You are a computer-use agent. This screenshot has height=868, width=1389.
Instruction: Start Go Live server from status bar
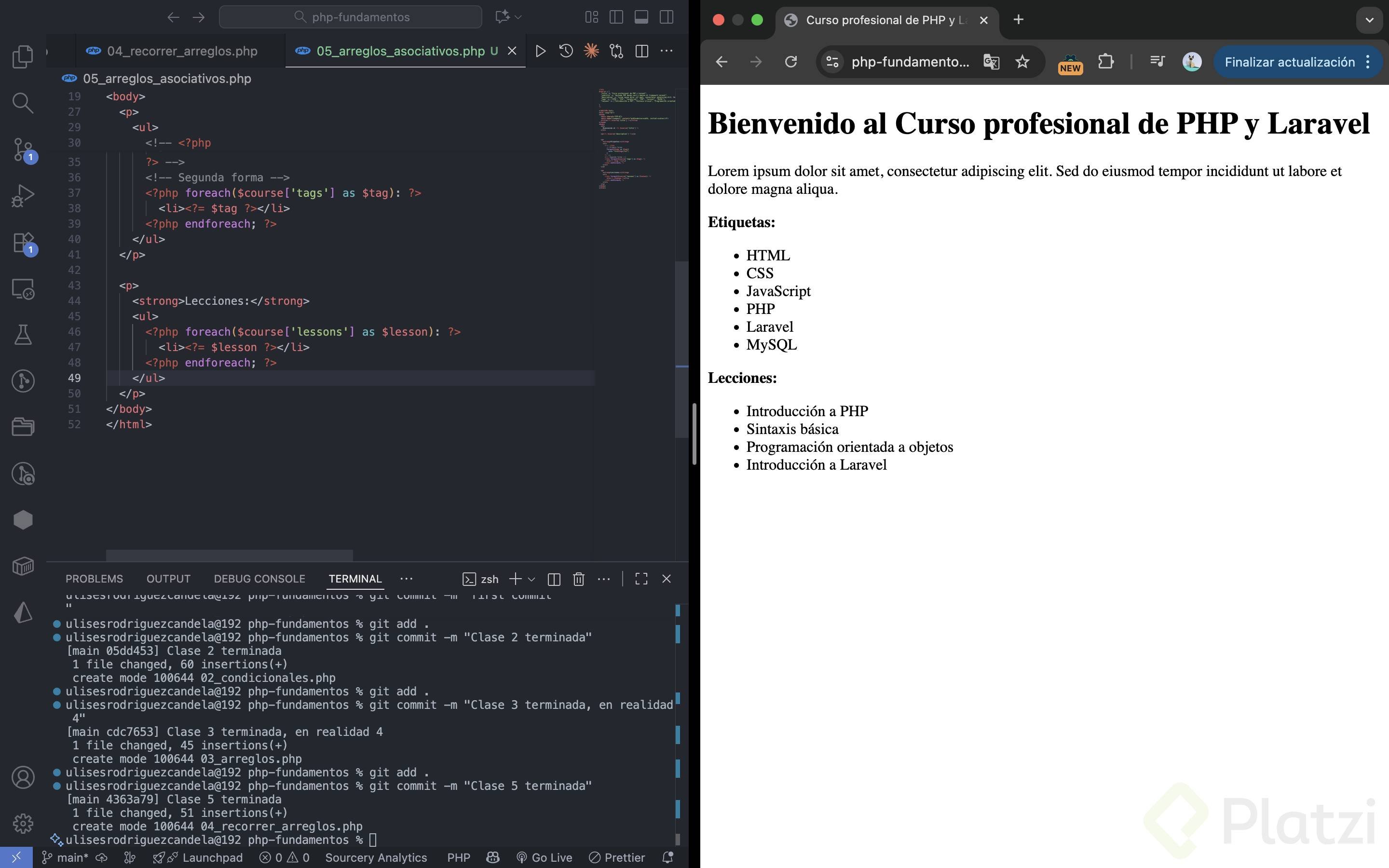[544, 857]
